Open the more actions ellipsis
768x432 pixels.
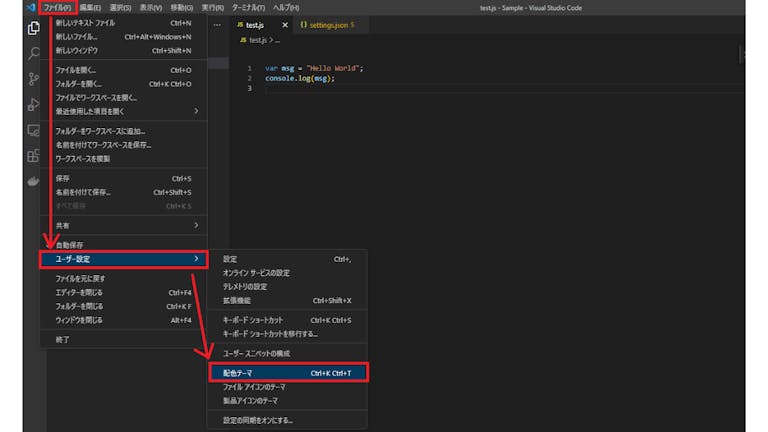point(217,25)
